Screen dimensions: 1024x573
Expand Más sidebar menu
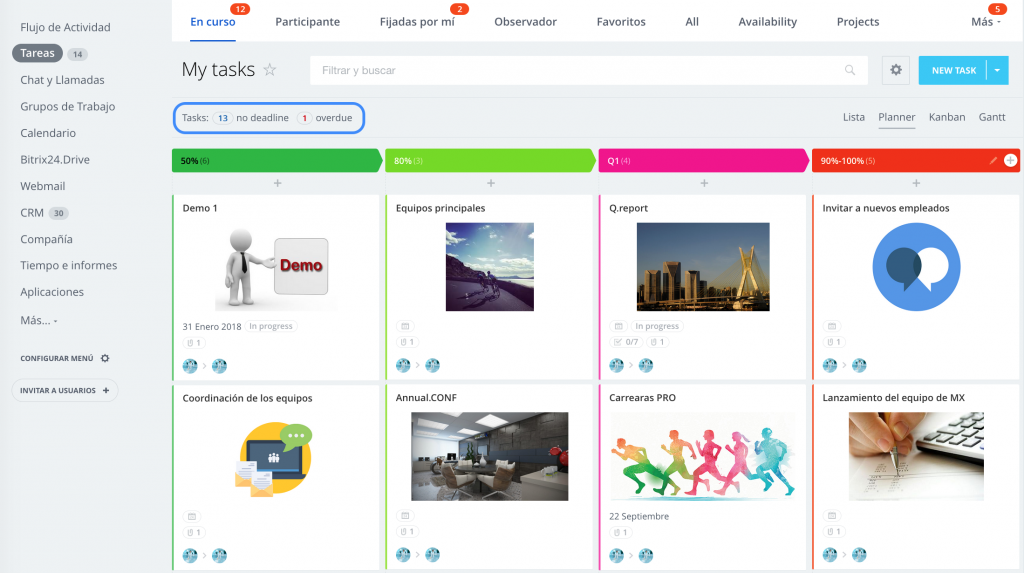(39, 320)
